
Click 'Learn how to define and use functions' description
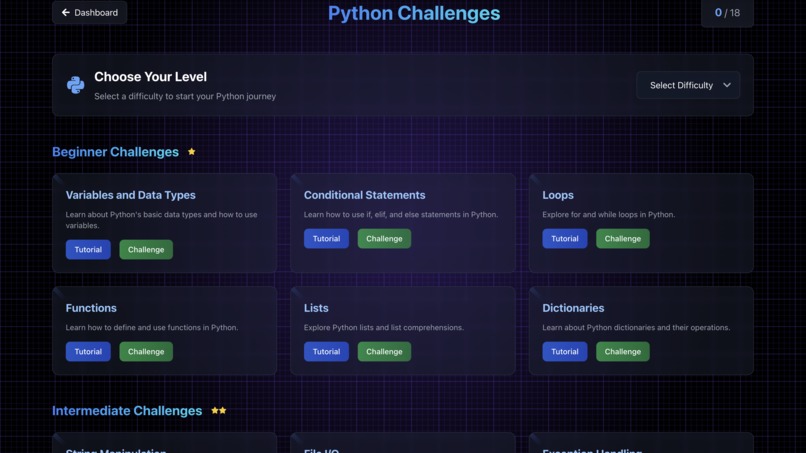tap(152, 327)
